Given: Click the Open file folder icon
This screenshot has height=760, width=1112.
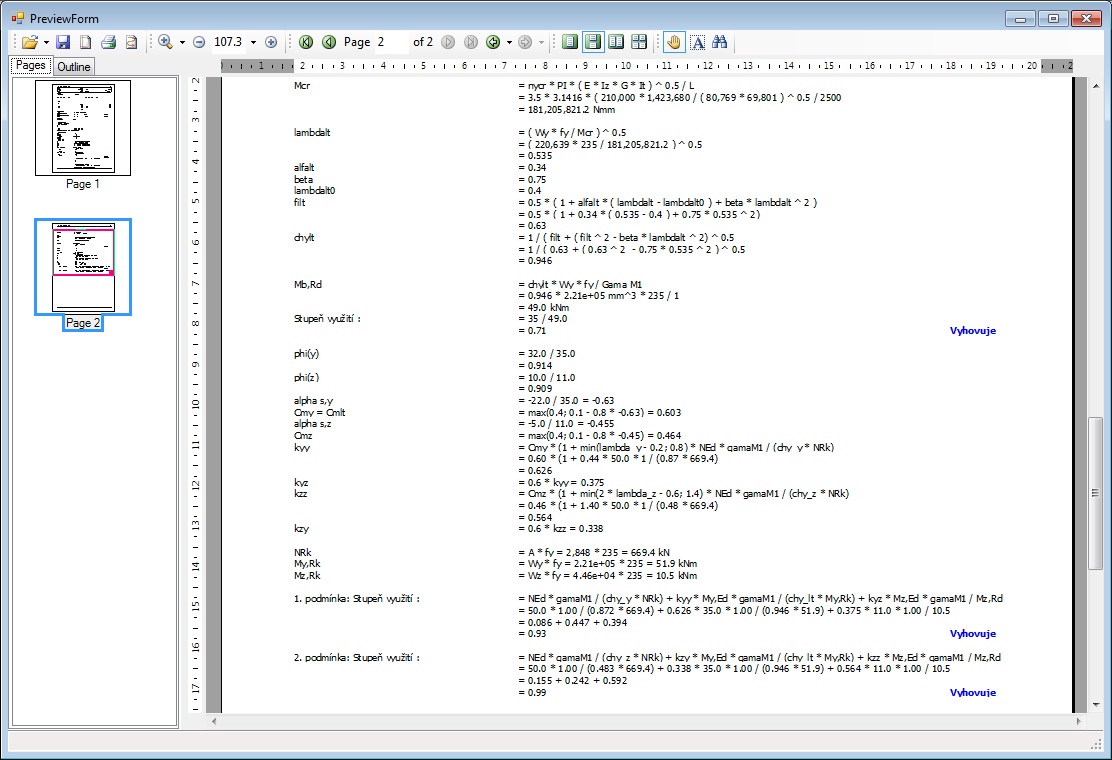Looking at the screenshot, I should (x=29, y=42).
